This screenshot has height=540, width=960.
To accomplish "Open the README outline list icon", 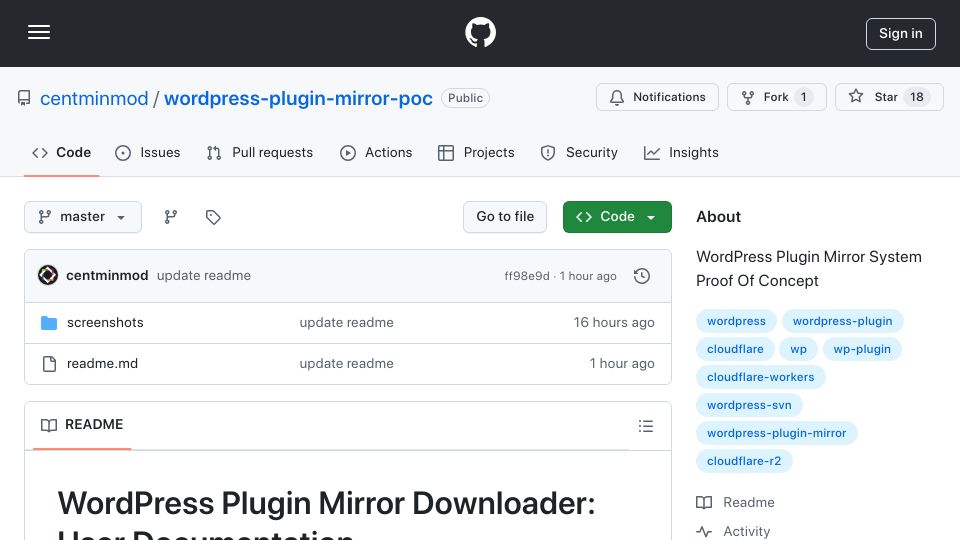I will pyautogui.click(x=645, y=426).
